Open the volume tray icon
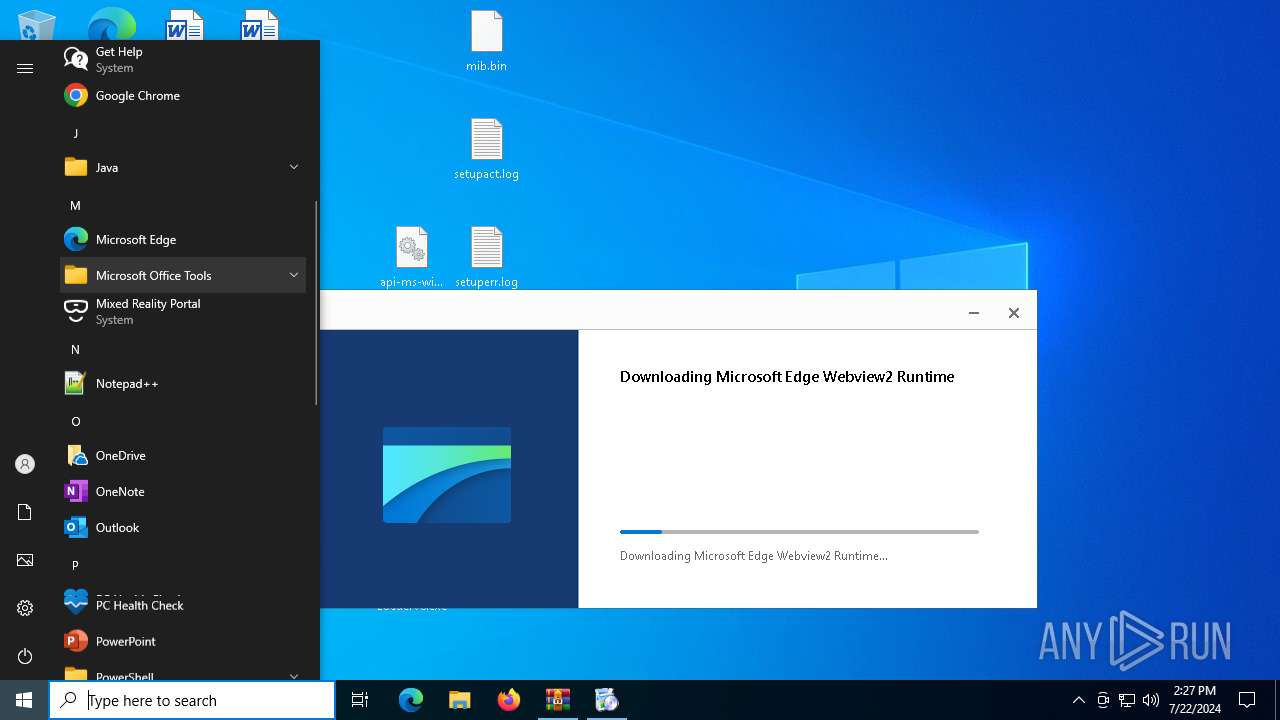This screenshot has height=720, width=1280. pyautogui.click(x=1151, y=700)
